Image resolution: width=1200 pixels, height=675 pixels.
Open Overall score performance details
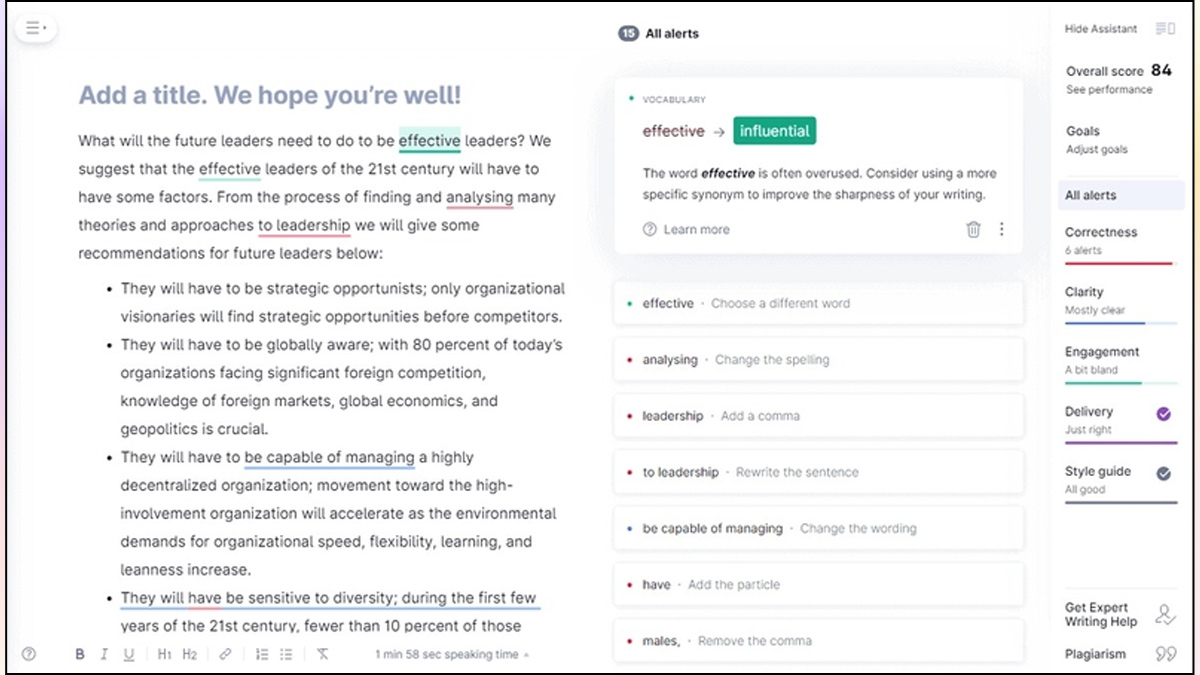pos(1119,79)
